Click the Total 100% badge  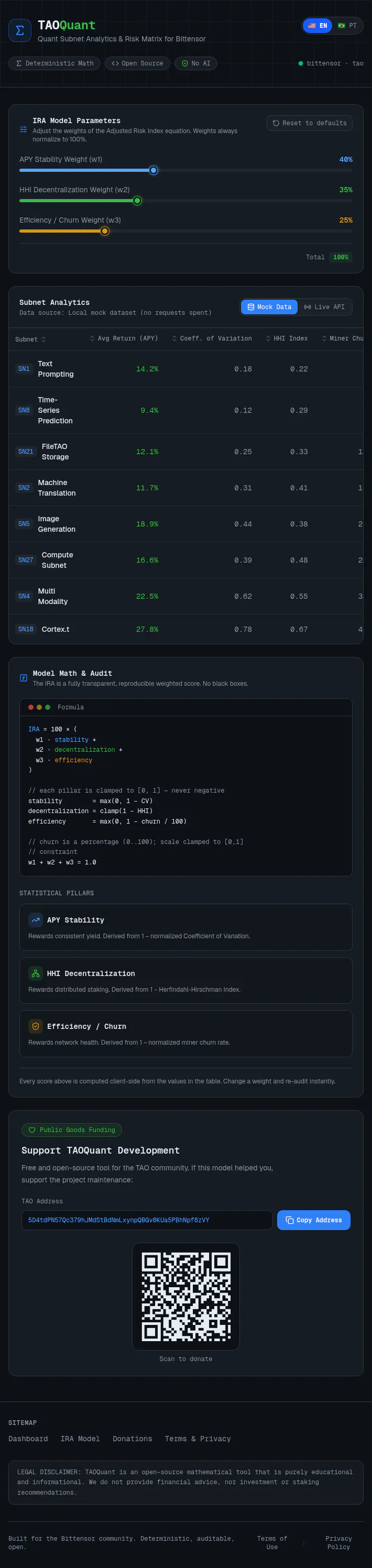pyautogui.click(x=341, y=257)
